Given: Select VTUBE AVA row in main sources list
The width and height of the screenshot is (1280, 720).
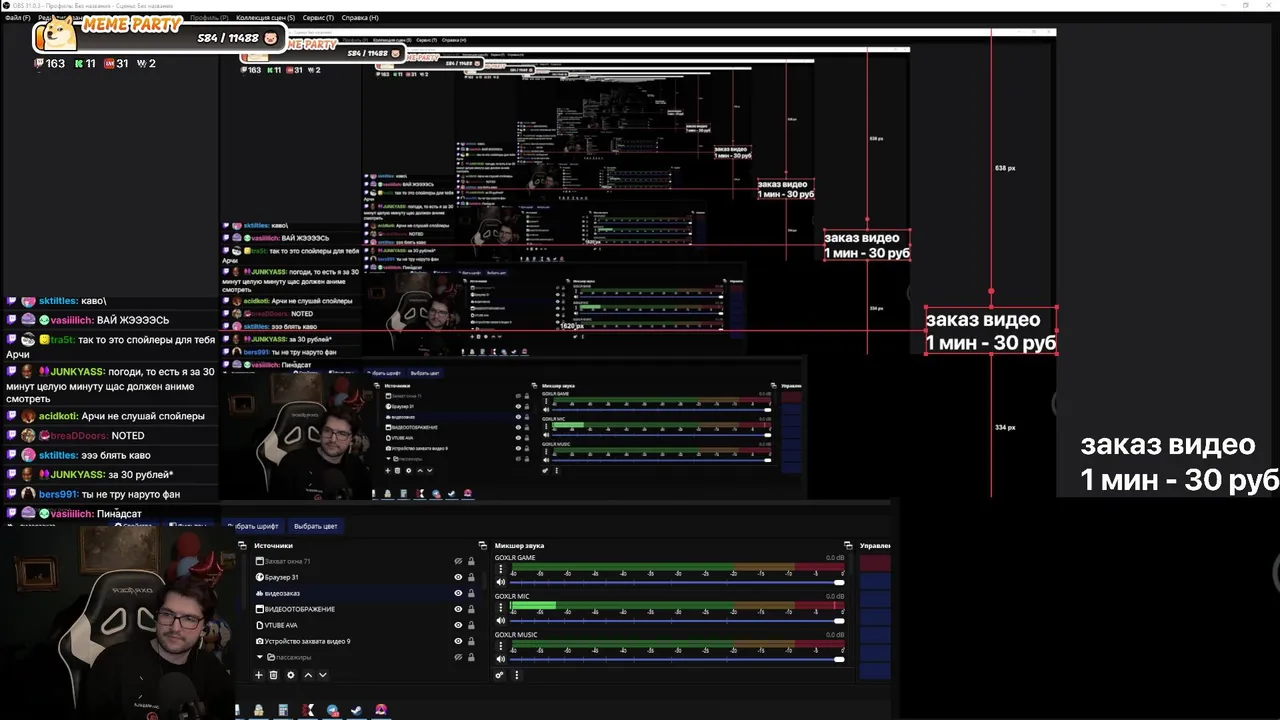Looking at the screenshot, I should tap(364, 625).
